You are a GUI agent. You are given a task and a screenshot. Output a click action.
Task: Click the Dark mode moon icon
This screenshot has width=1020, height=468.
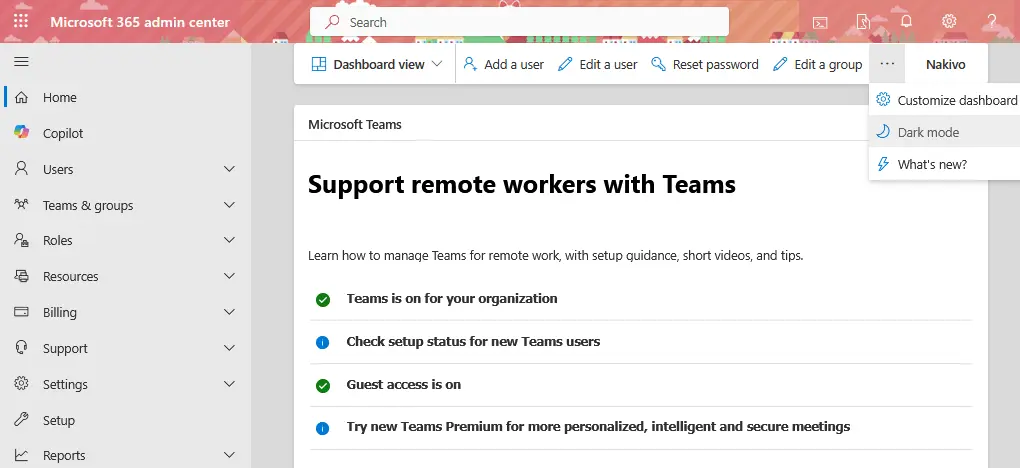[x=883, y=132]
